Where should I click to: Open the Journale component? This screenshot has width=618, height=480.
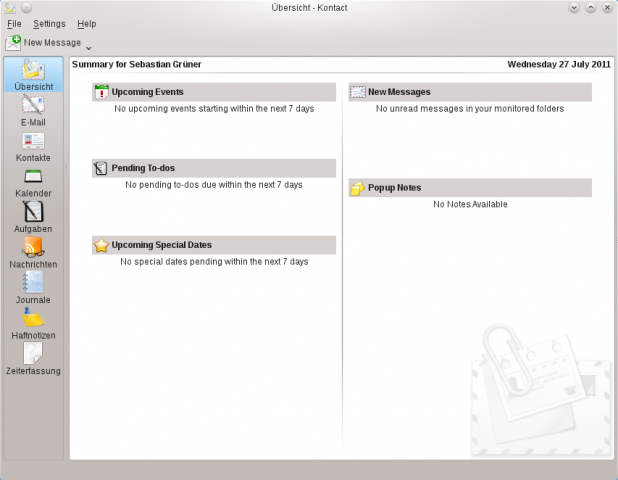(x=33, y=288)
